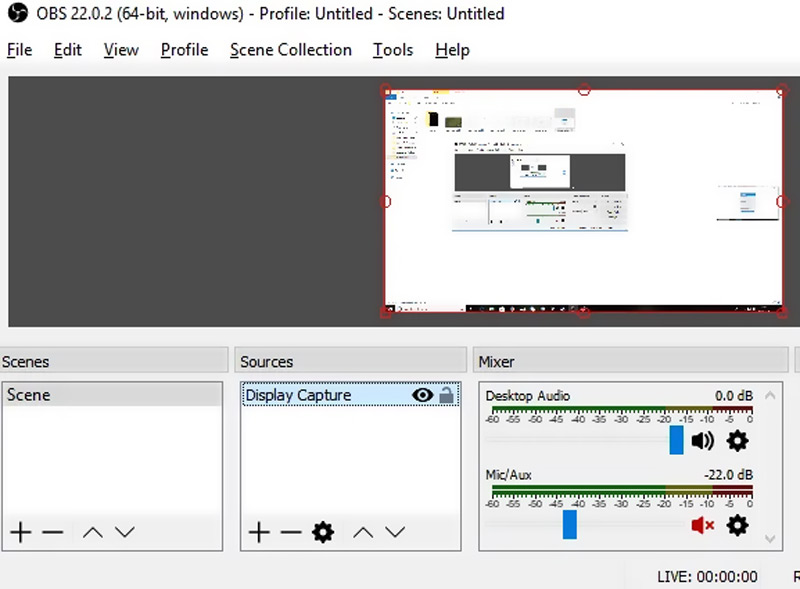The image size is (800, 589).
Task: Remove the selected source with minus icon
Action: tap(290, 532)
